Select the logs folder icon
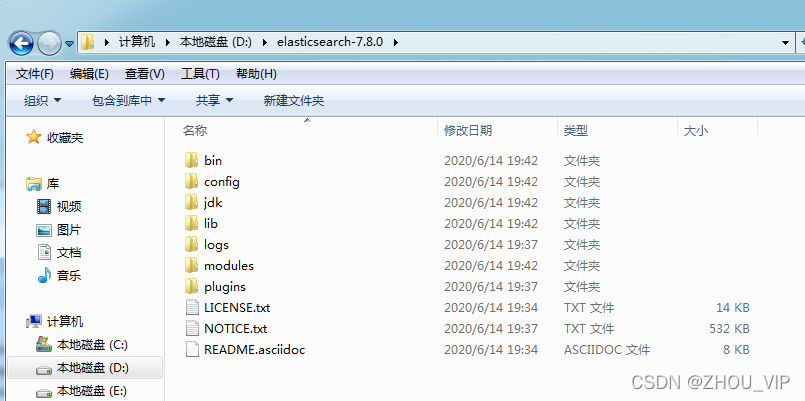Image resolution: width=805 pixels, height=401 pixels. click(x=191, y=244)
